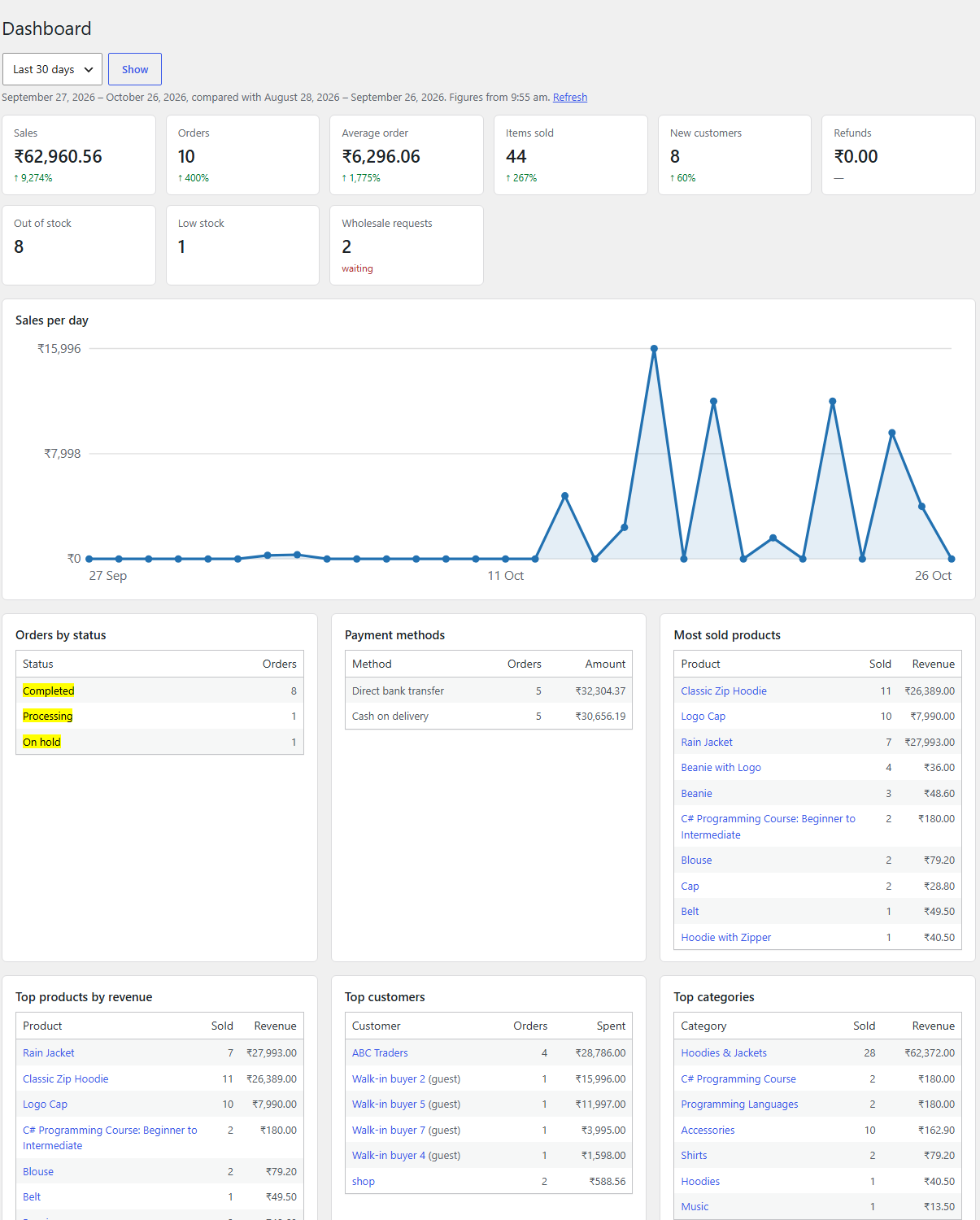Open Blouse in Most sold products
The width and height of the screenshot is (980, 1220).
coord(697,860)
